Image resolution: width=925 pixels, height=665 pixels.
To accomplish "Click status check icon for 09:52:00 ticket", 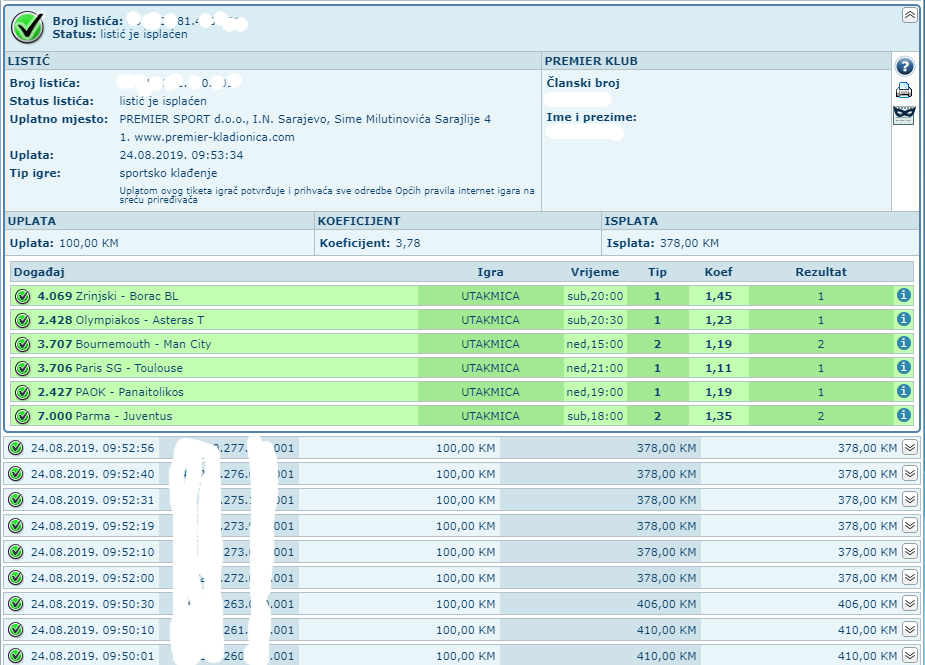I will pos(16,578).
